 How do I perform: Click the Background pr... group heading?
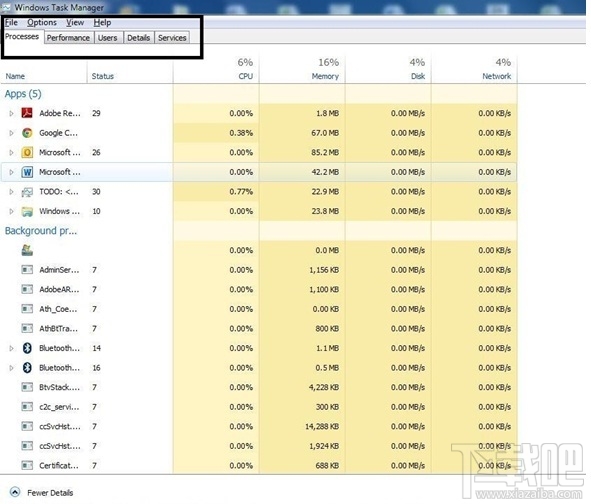[41, 231]
